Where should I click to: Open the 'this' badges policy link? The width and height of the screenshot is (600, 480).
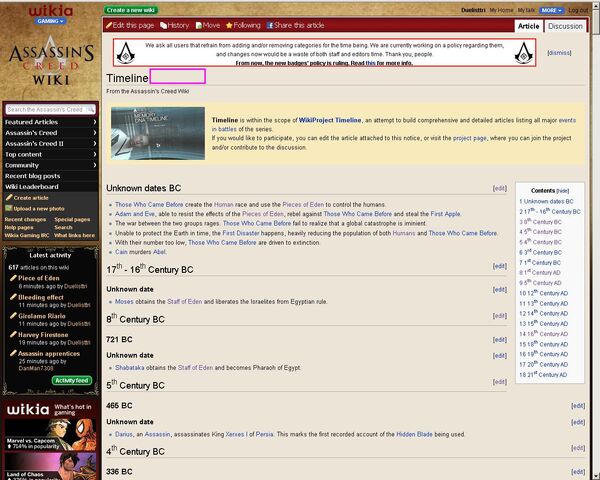pyautogui.click(x=370, y=63)
